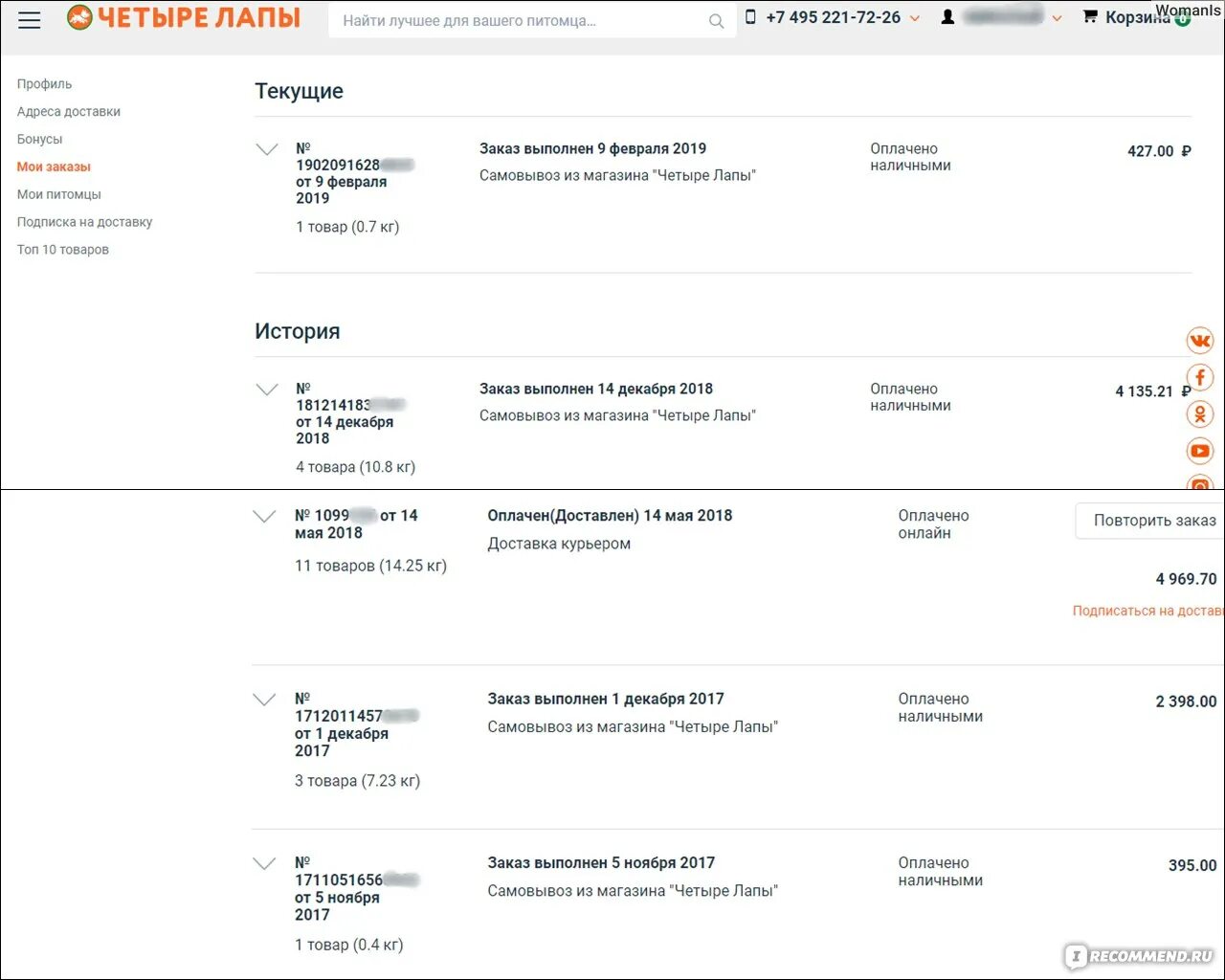
Task: Open the user account dropdown arrow
Action: point(1057,18)
